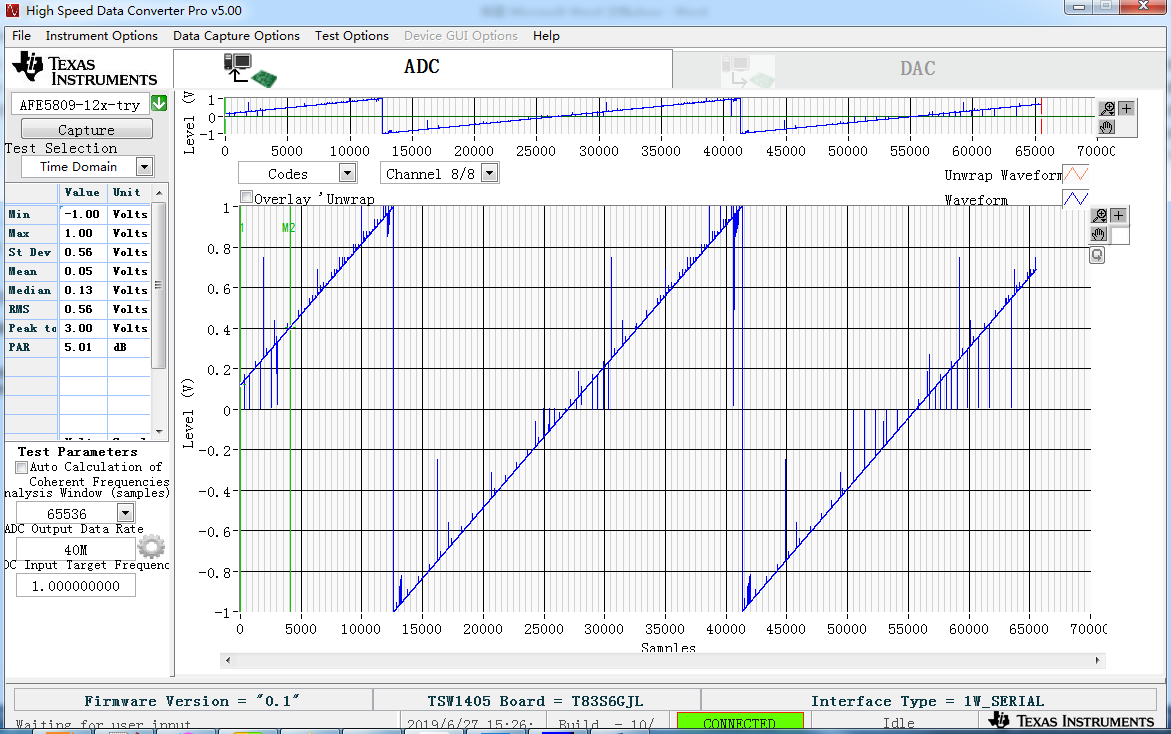The image size is (1171, 734).
Task: Click the Firmware Version status text
Action: [192, 700]
